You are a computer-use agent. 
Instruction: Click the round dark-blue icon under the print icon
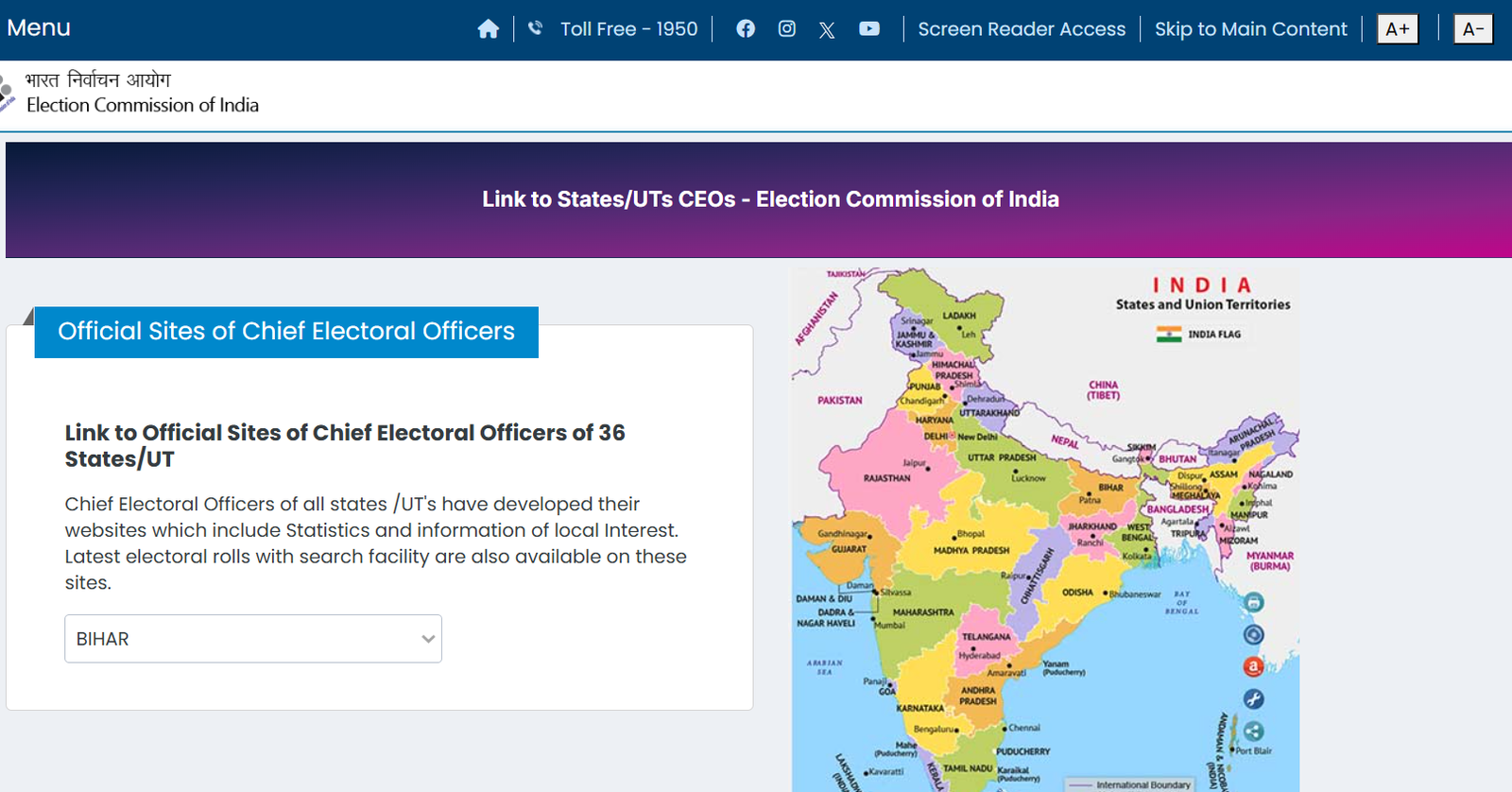pos(1253,634)
